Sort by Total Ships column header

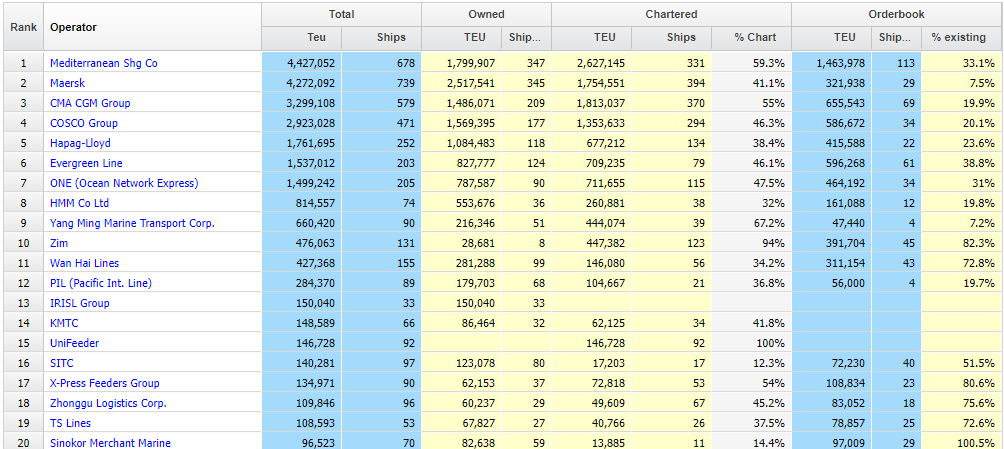click(382, 38)
